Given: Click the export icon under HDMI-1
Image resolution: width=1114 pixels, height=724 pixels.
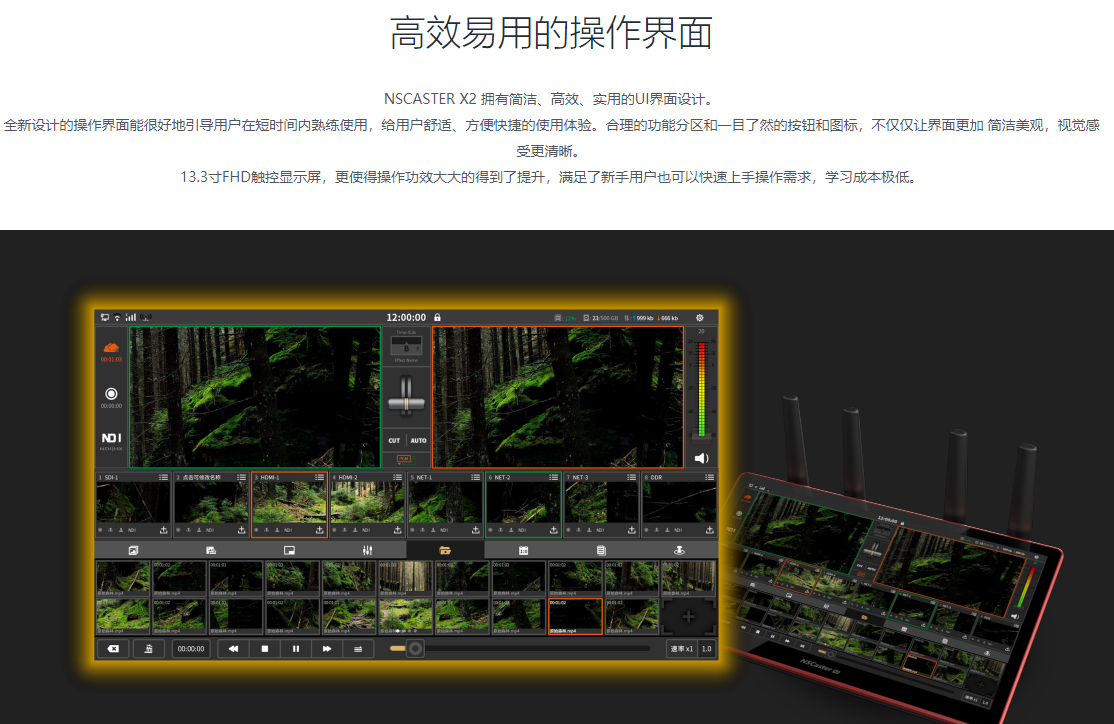Looking at the screenshot, I should 320,530.
